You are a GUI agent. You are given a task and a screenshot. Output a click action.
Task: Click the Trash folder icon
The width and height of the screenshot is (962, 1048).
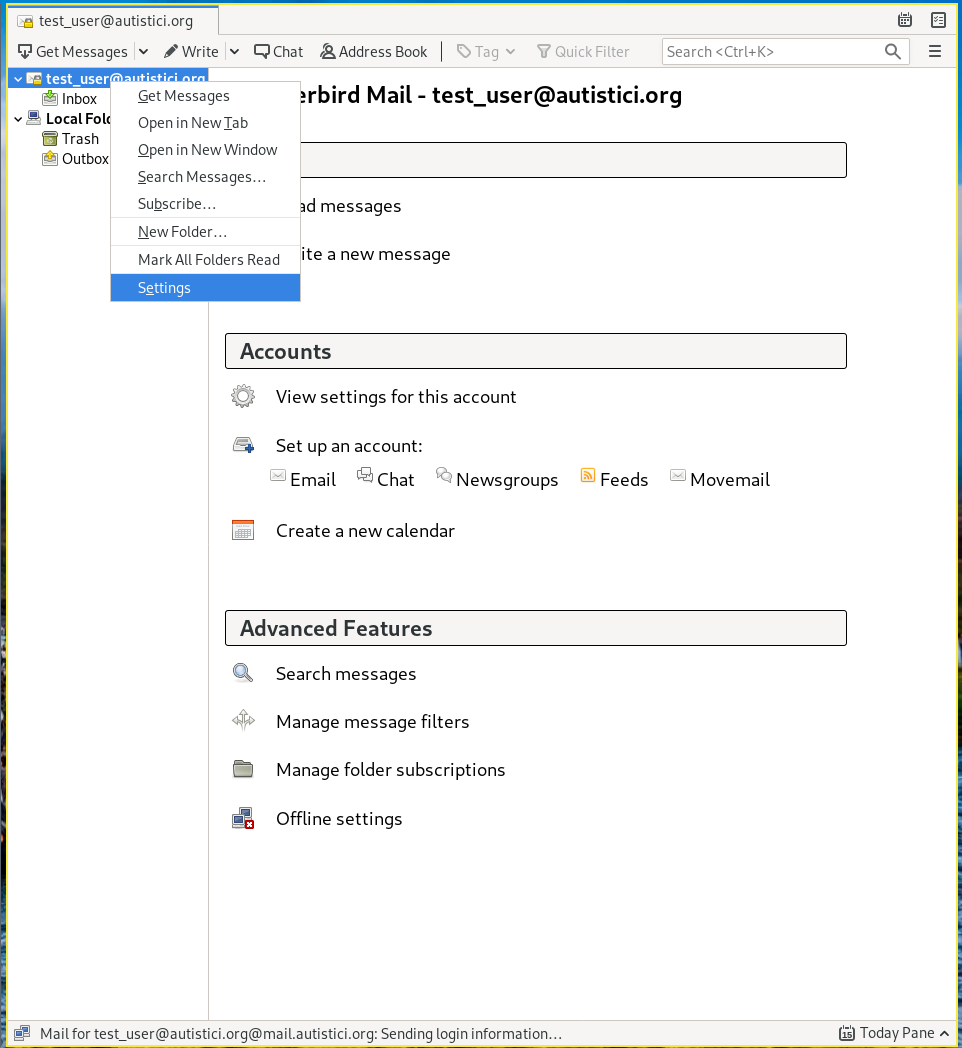pos(50,138)
